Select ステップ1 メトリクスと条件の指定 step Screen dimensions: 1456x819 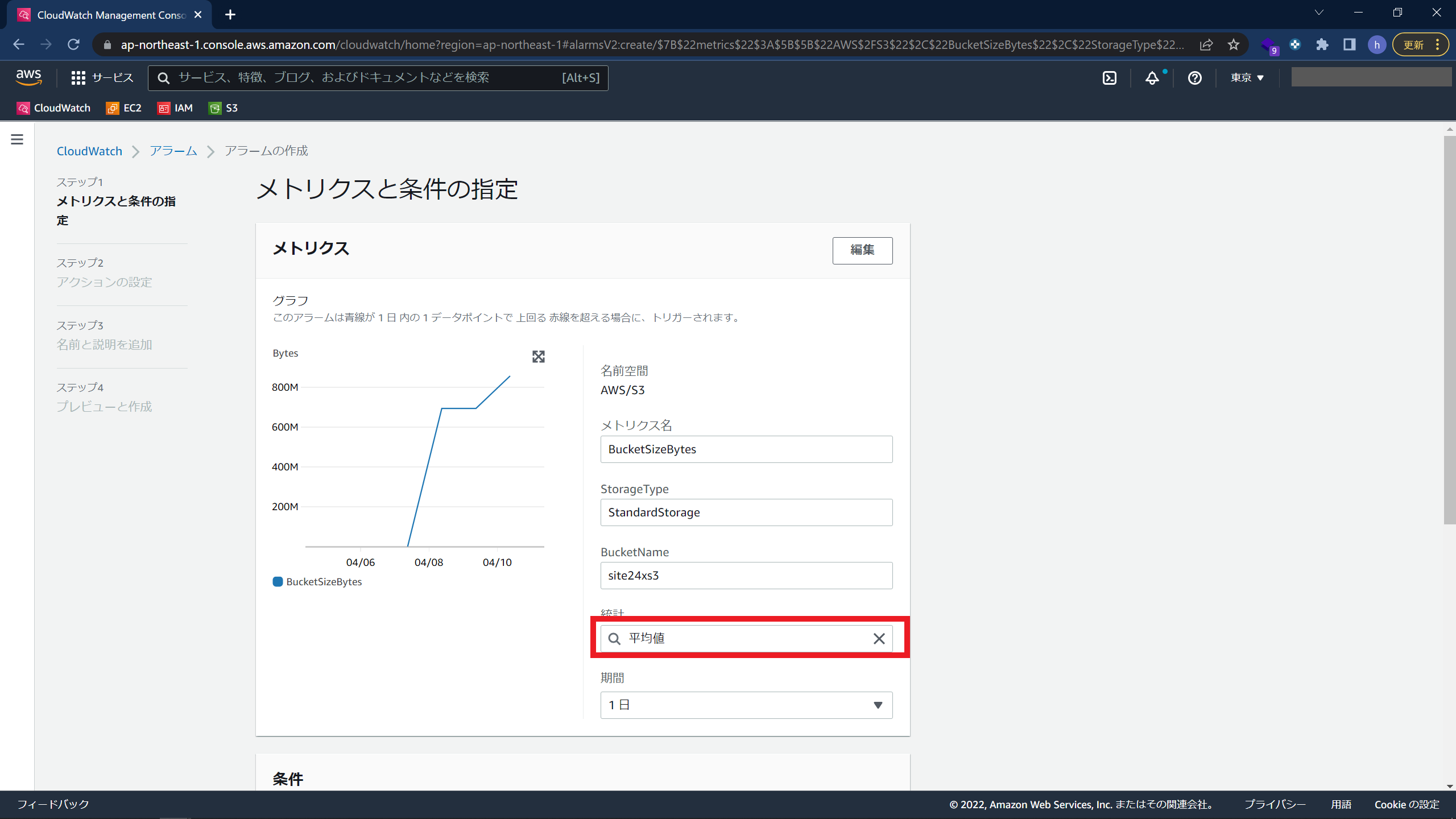click(x=116, y=201)
